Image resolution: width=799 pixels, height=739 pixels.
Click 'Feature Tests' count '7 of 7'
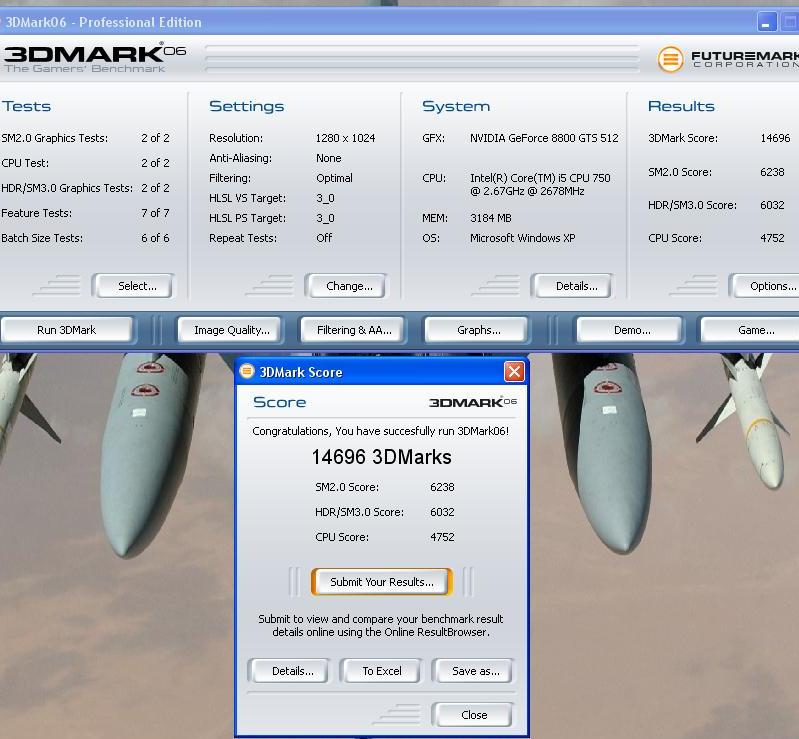click(x=155, y=213)
